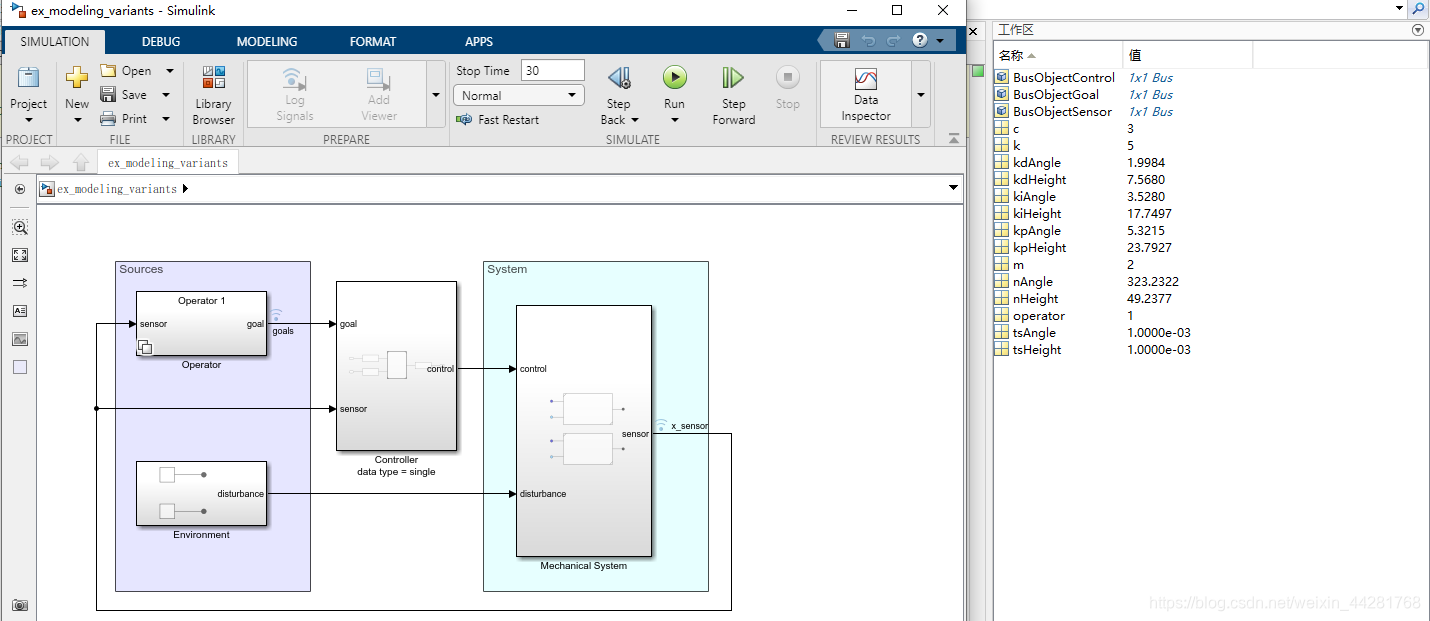This screenshot has height=621, width=1430.
Task: Switch to the FORMAT tab
Action: 373,42
